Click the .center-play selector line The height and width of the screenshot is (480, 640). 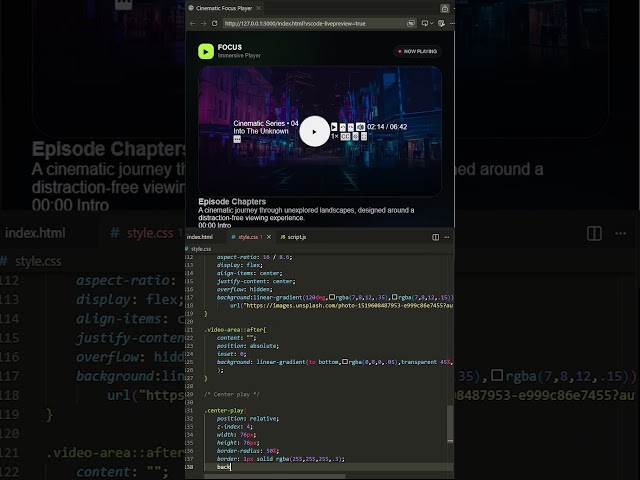225,411
